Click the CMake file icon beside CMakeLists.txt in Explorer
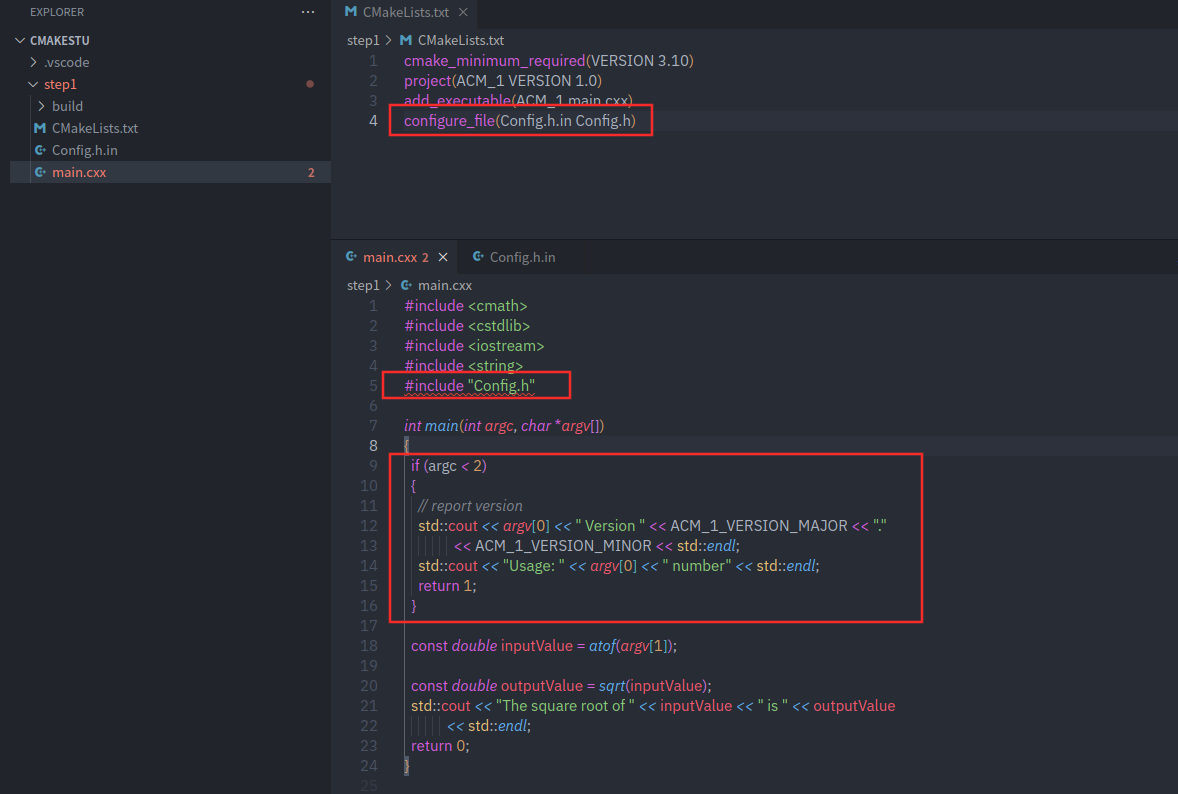This screenshot has width=1178, height=794. (x=40, y=128)
